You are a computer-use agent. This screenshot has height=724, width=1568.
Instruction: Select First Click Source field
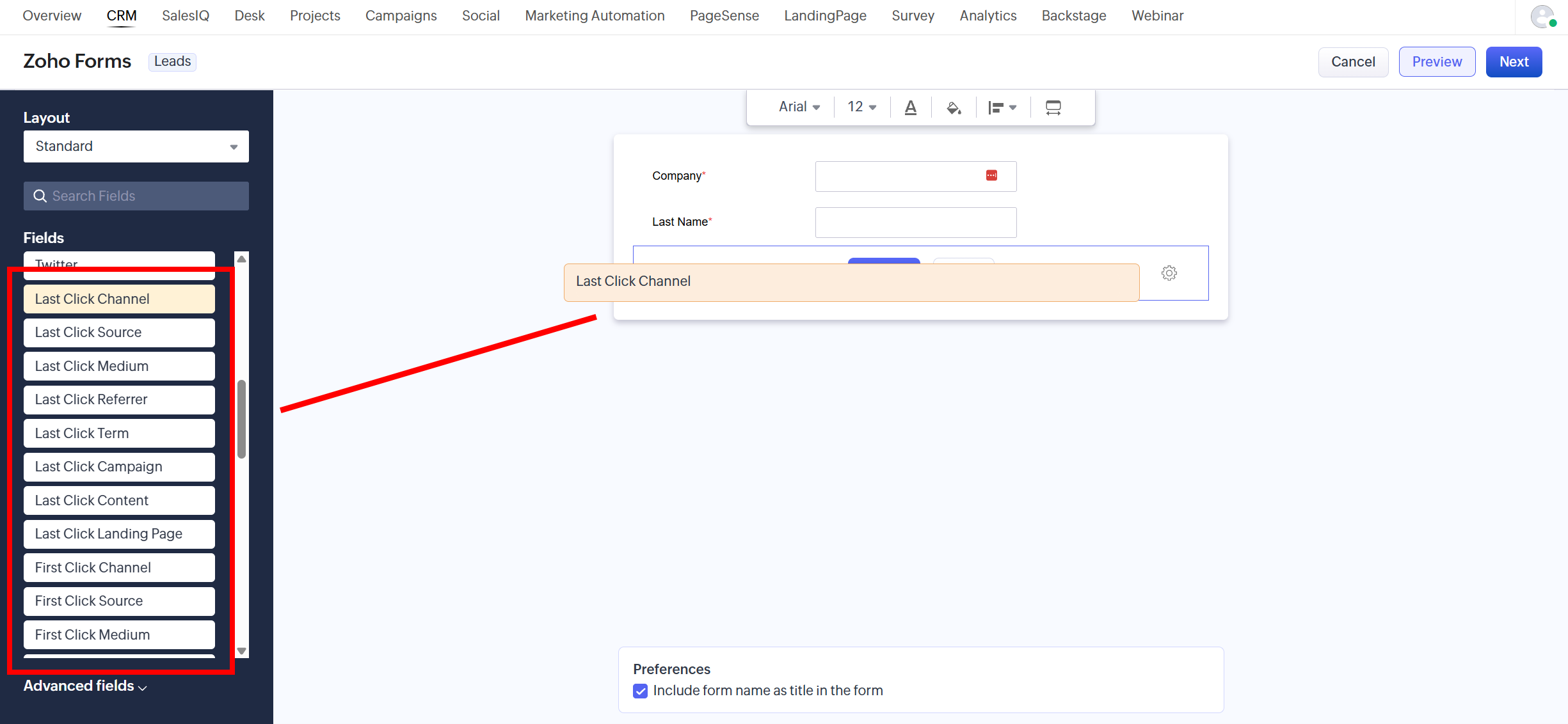click(119, 601)
